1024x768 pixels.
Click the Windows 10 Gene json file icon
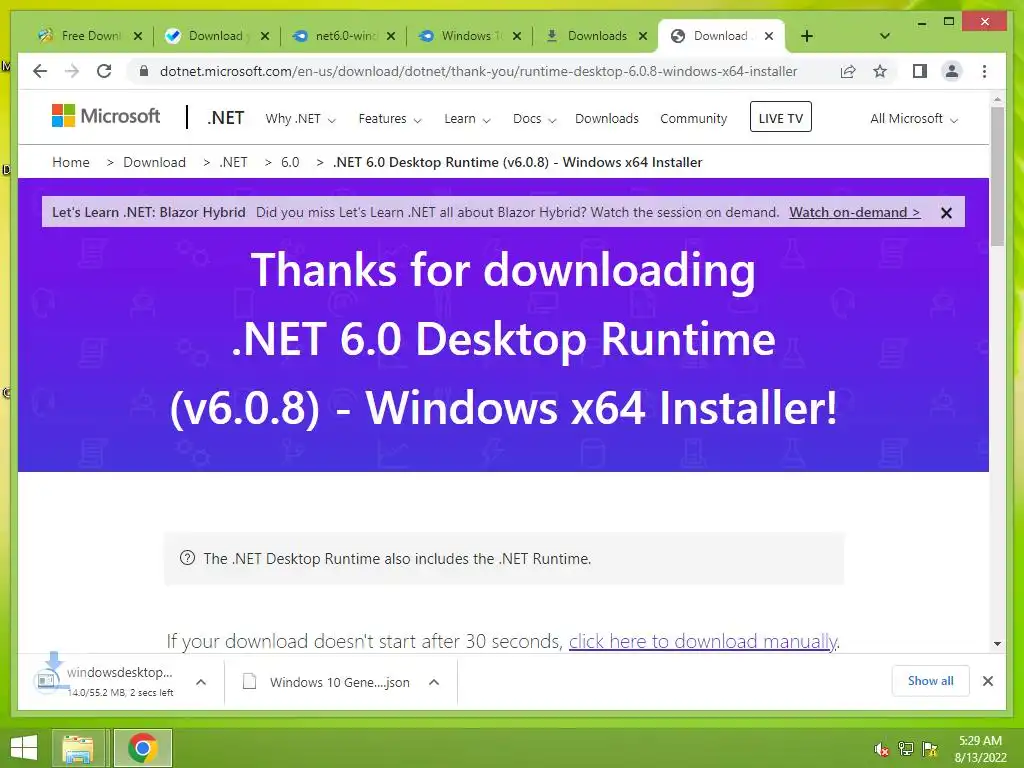[x=249, y=682]
